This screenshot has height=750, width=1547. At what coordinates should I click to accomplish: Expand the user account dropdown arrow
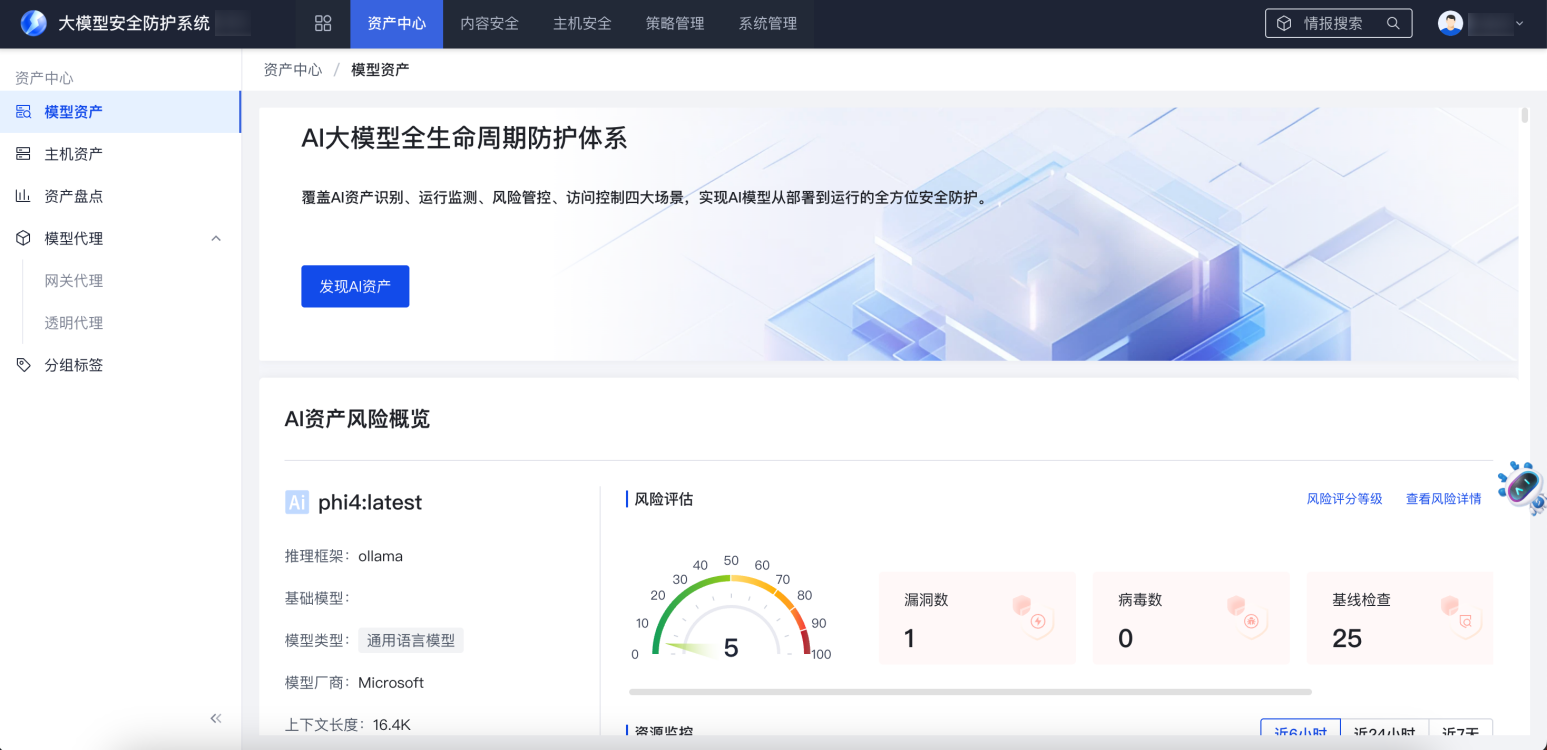pos(1520,23)
